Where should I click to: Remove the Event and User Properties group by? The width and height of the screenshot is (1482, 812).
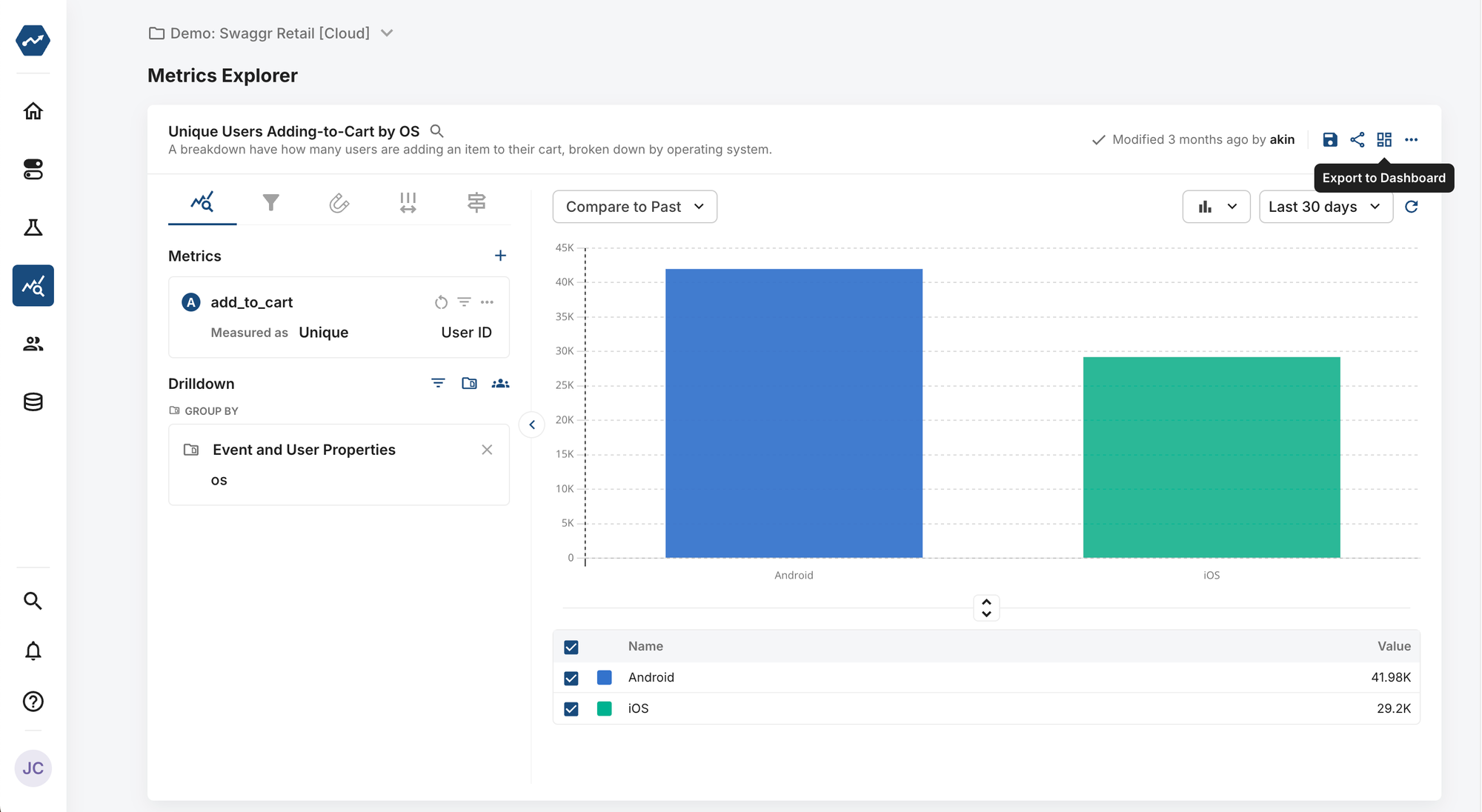[487, 450]
